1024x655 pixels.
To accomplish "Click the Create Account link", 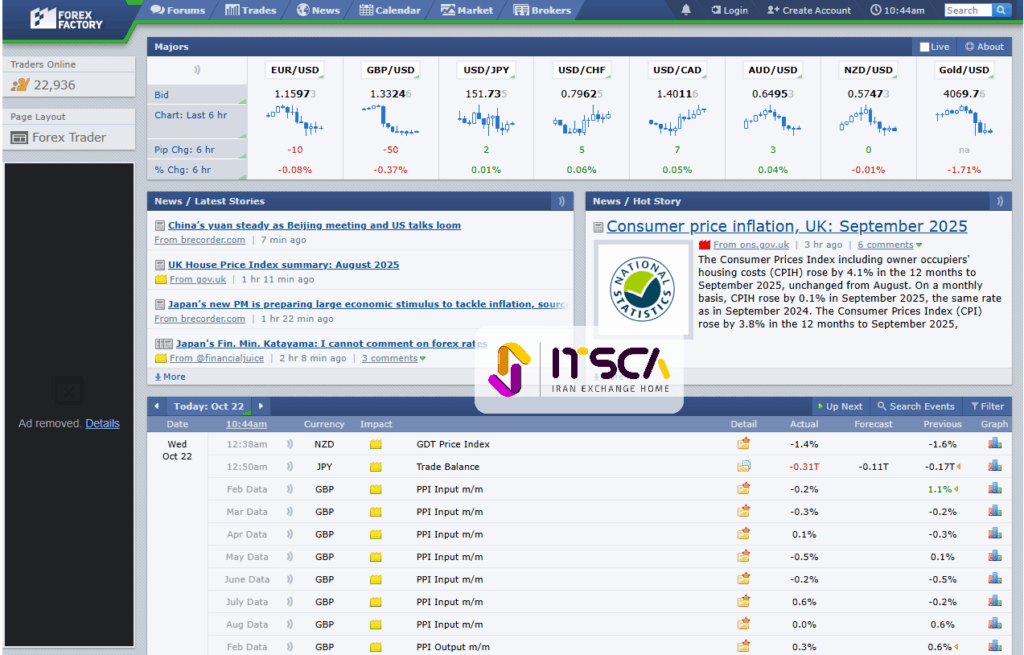I will click(810, 10).
